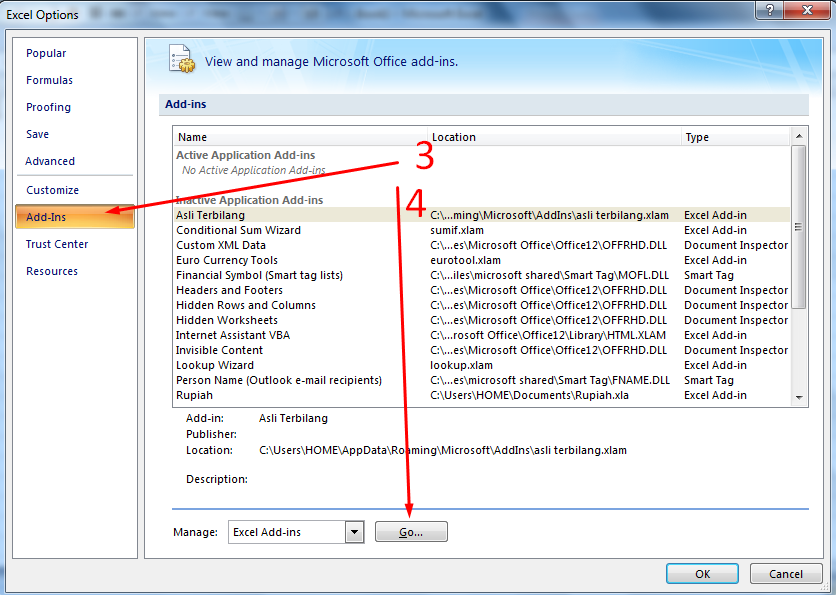Screen dimensions: 836x595
Task: Select the Hidden Rows and Columns row
Action: [482, 305]
